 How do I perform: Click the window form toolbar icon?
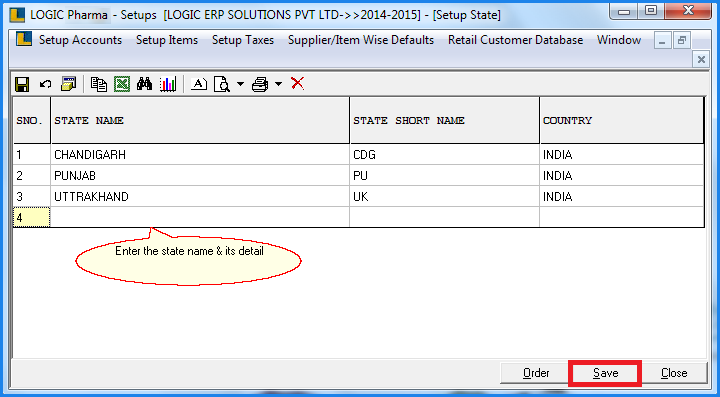pyautogui.click(x=68, y=84)
